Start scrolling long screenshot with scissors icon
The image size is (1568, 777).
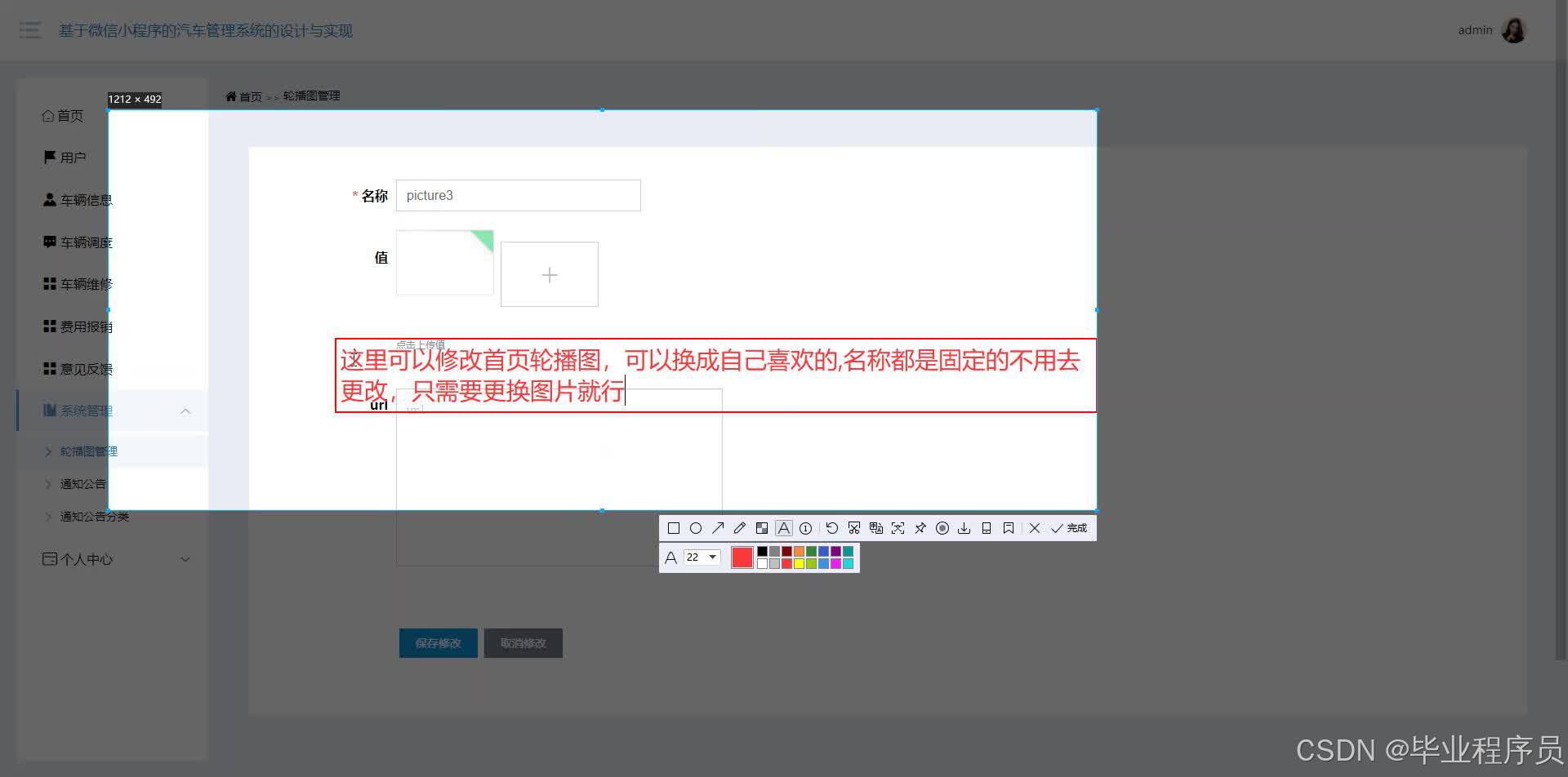[854, 528]
